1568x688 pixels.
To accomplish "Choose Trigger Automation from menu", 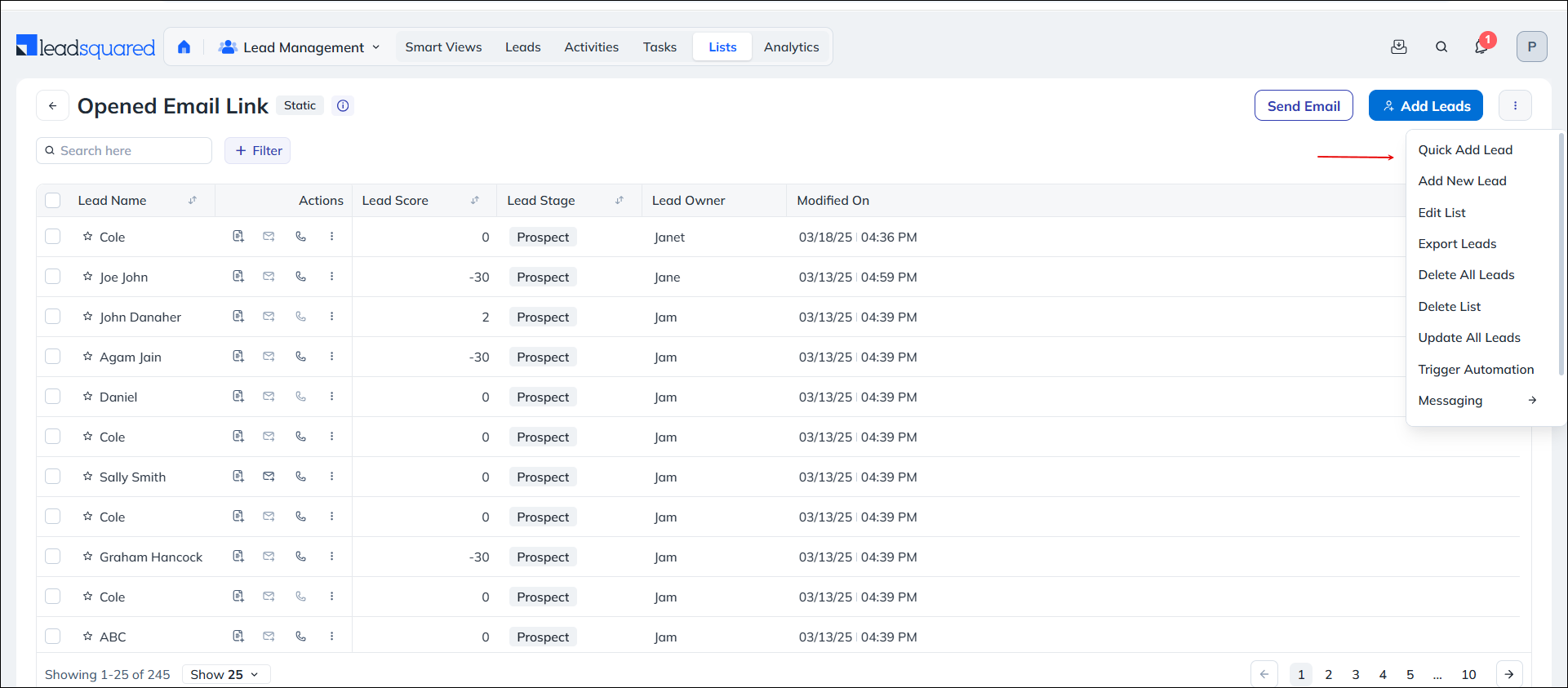I will 1476,370.
